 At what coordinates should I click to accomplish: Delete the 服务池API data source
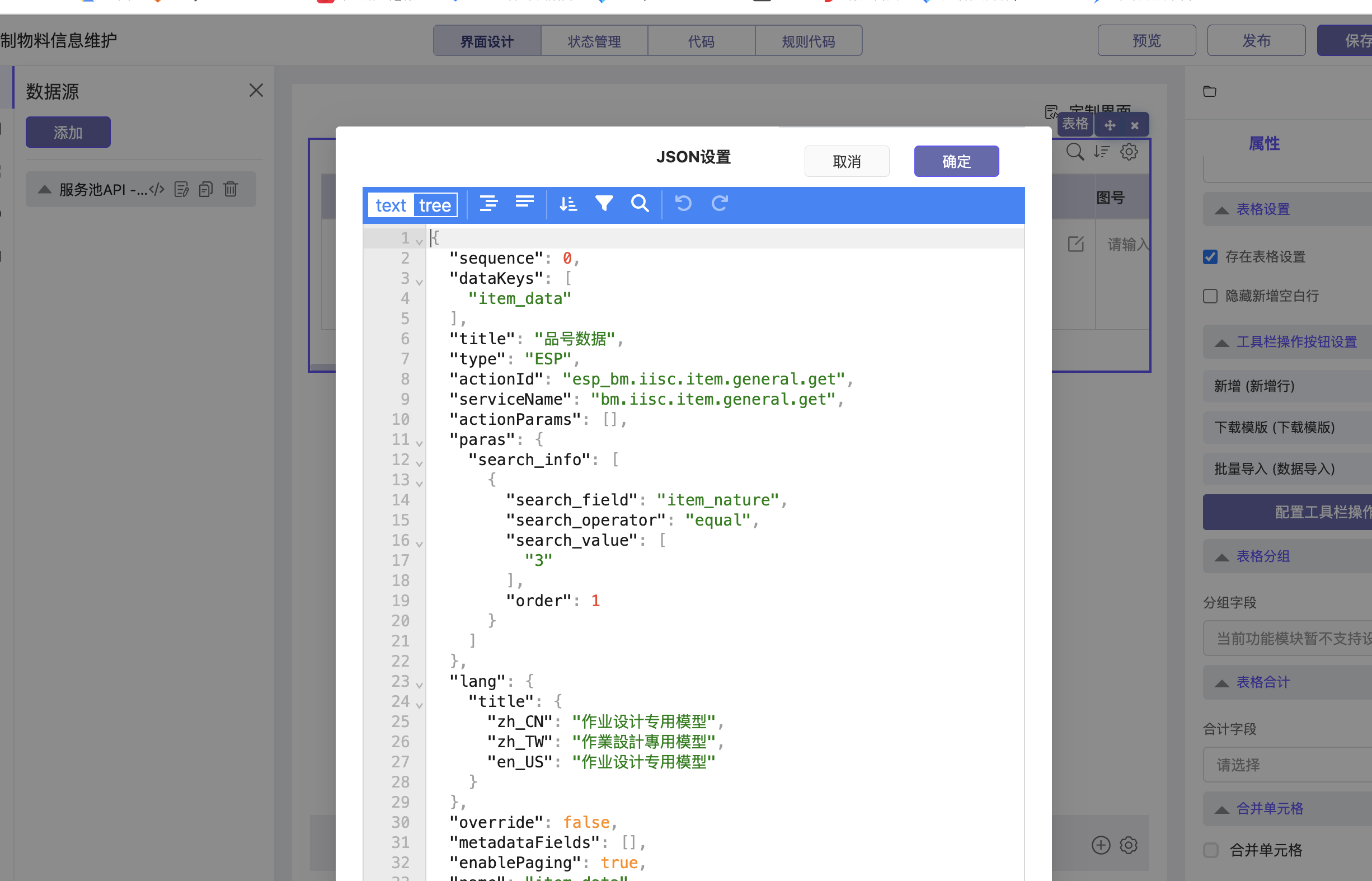[x=231, y=189]
